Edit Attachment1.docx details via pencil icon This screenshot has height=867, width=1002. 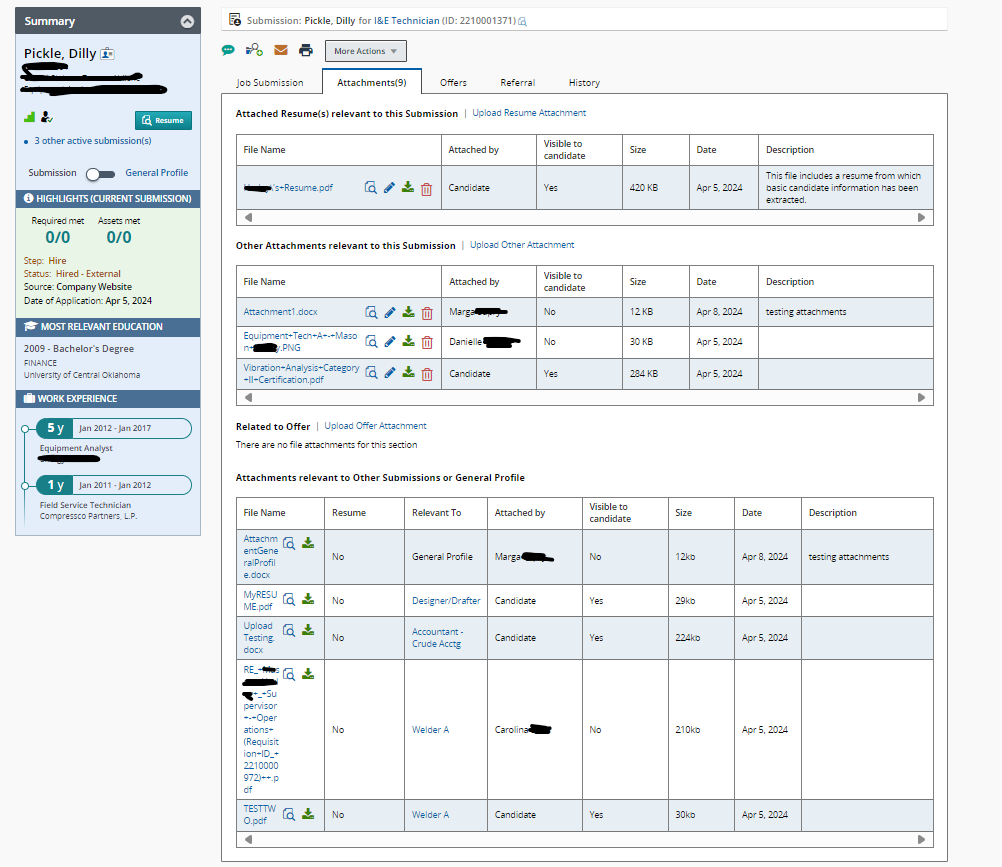coord(389,312)
